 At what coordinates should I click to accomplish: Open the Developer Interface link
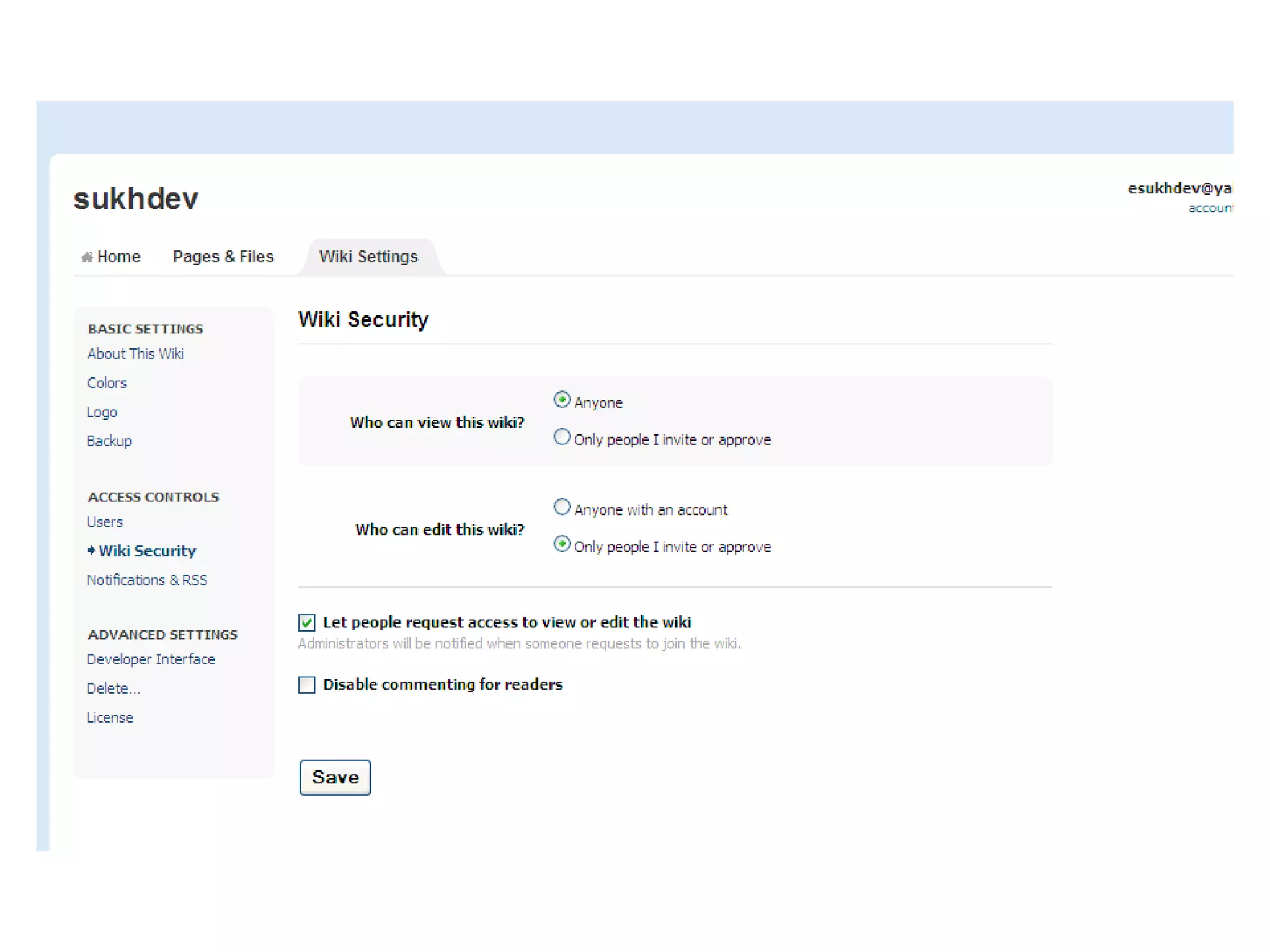coord(151,659)
